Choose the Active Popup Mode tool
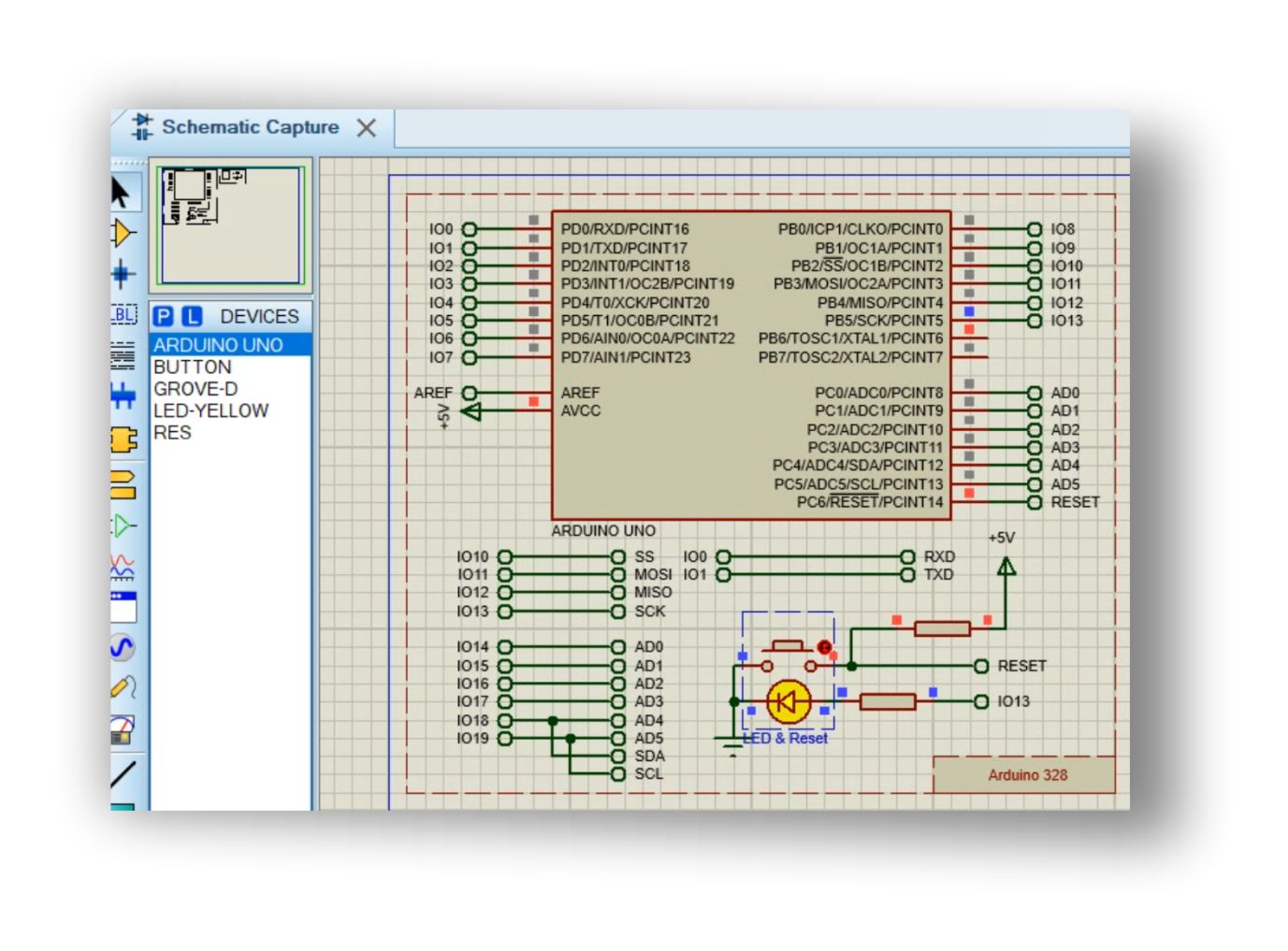Image resolution: width=1288 pixels, height=951 pixels. (x=123, y=607)
